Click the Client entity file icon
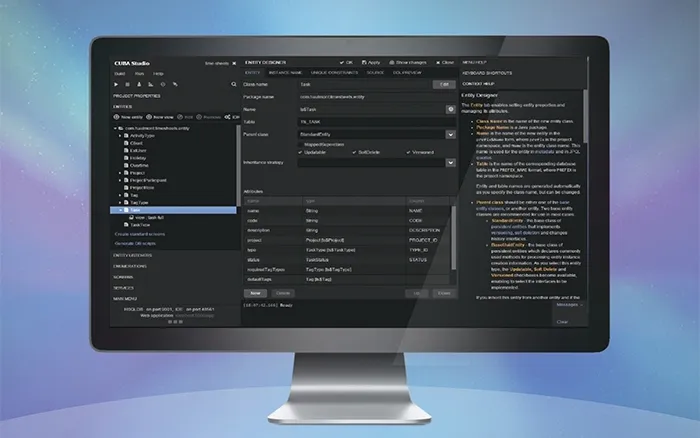Viewport: 700px width, 438px height. click(x=126, y=143)
